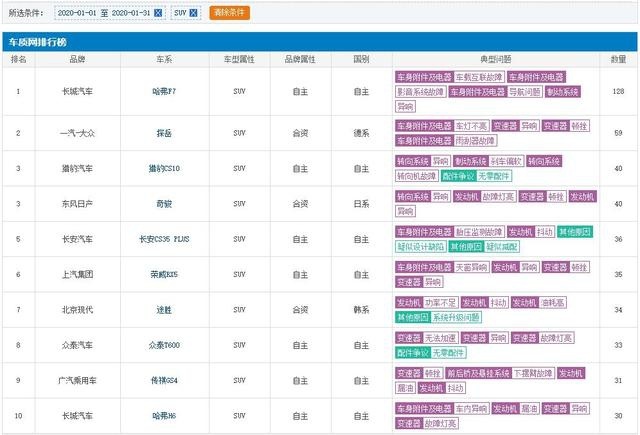Click the quantity value 31
640x435 pixels.
(618, 380)
